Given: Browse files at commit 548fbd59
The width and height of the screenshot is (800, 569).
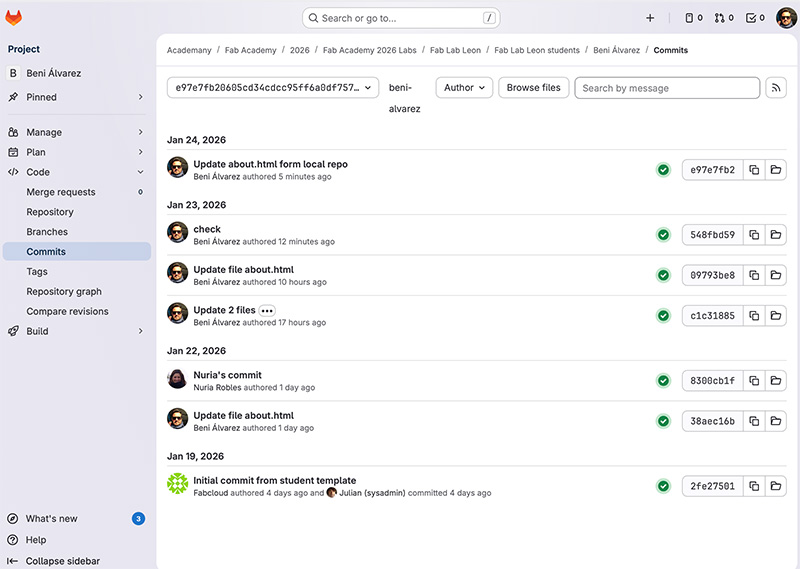Looking at the screenshot, I should (x=776, y=235).
